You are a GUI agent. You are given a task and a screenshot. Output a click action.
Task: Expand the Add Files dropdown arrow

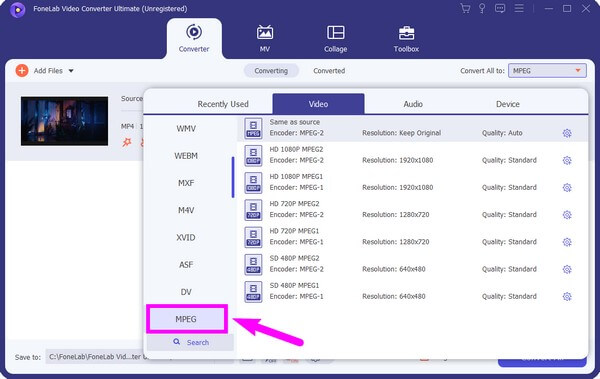pos(71,71)
